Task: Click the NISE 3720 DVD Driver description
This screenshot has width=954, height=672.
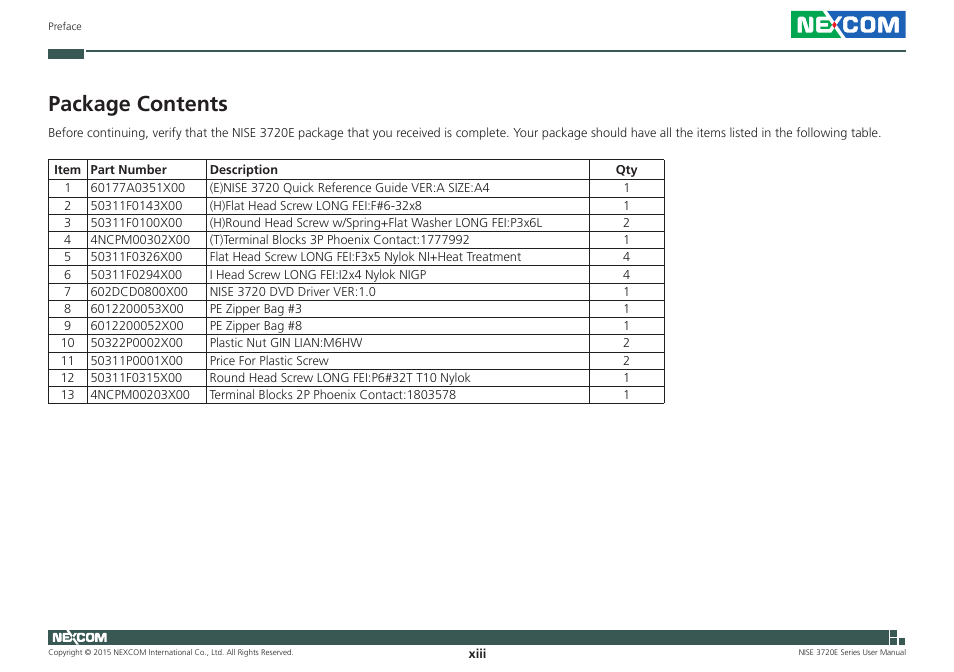Action: coord(293,291)
